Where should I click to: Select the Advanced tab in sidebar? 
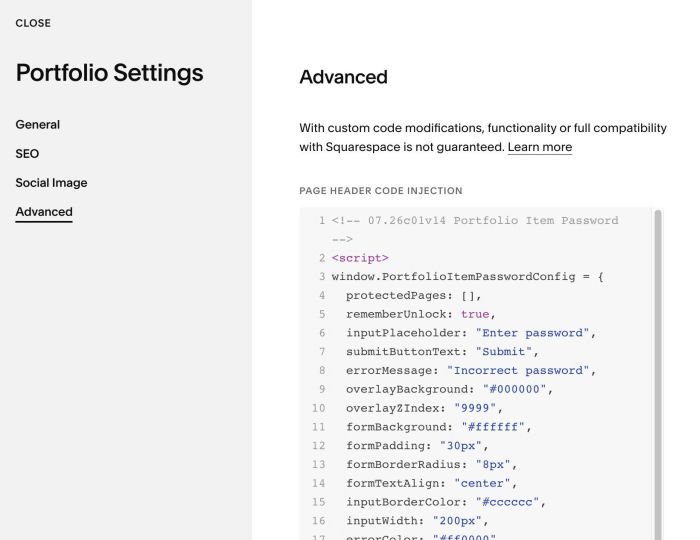pyautogui.click(x=44, y=212)
